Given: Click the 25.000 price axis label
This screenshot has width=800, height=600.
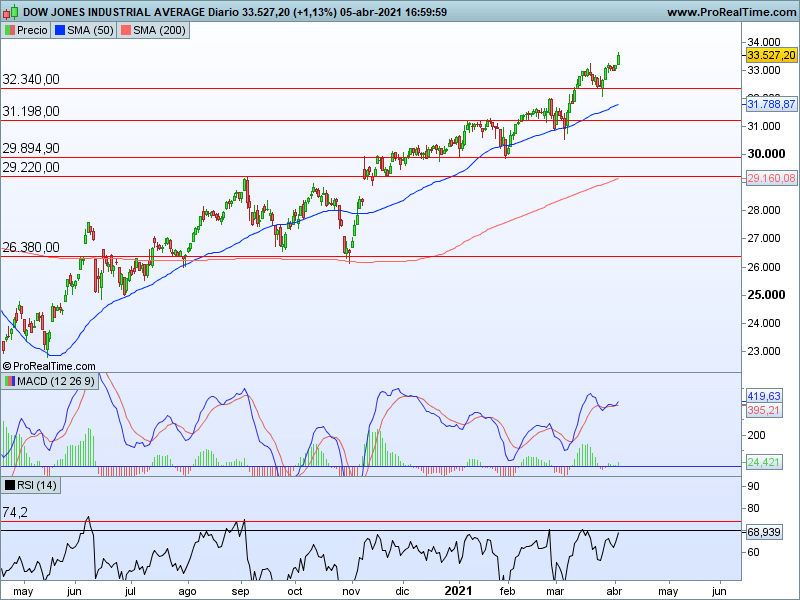Looking at the screenshot, I should click(766, 294).
